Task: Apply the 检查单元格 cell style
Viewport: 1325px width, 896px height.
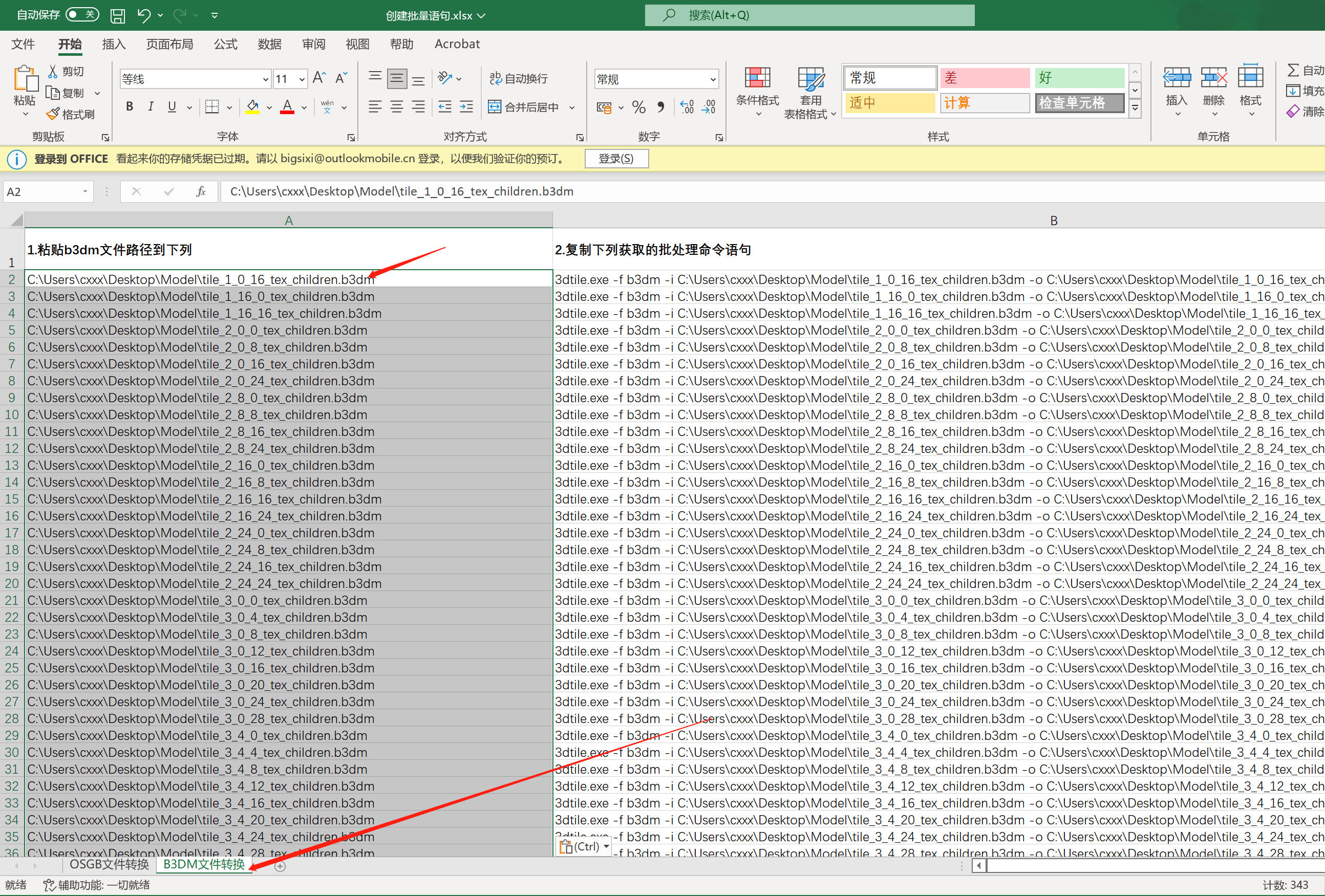Action: coord(1080,103)
